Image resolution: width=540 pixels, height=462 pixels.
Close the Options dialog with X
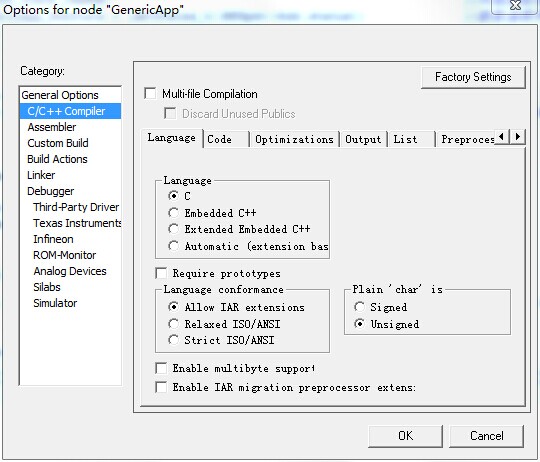pos(515,6)
